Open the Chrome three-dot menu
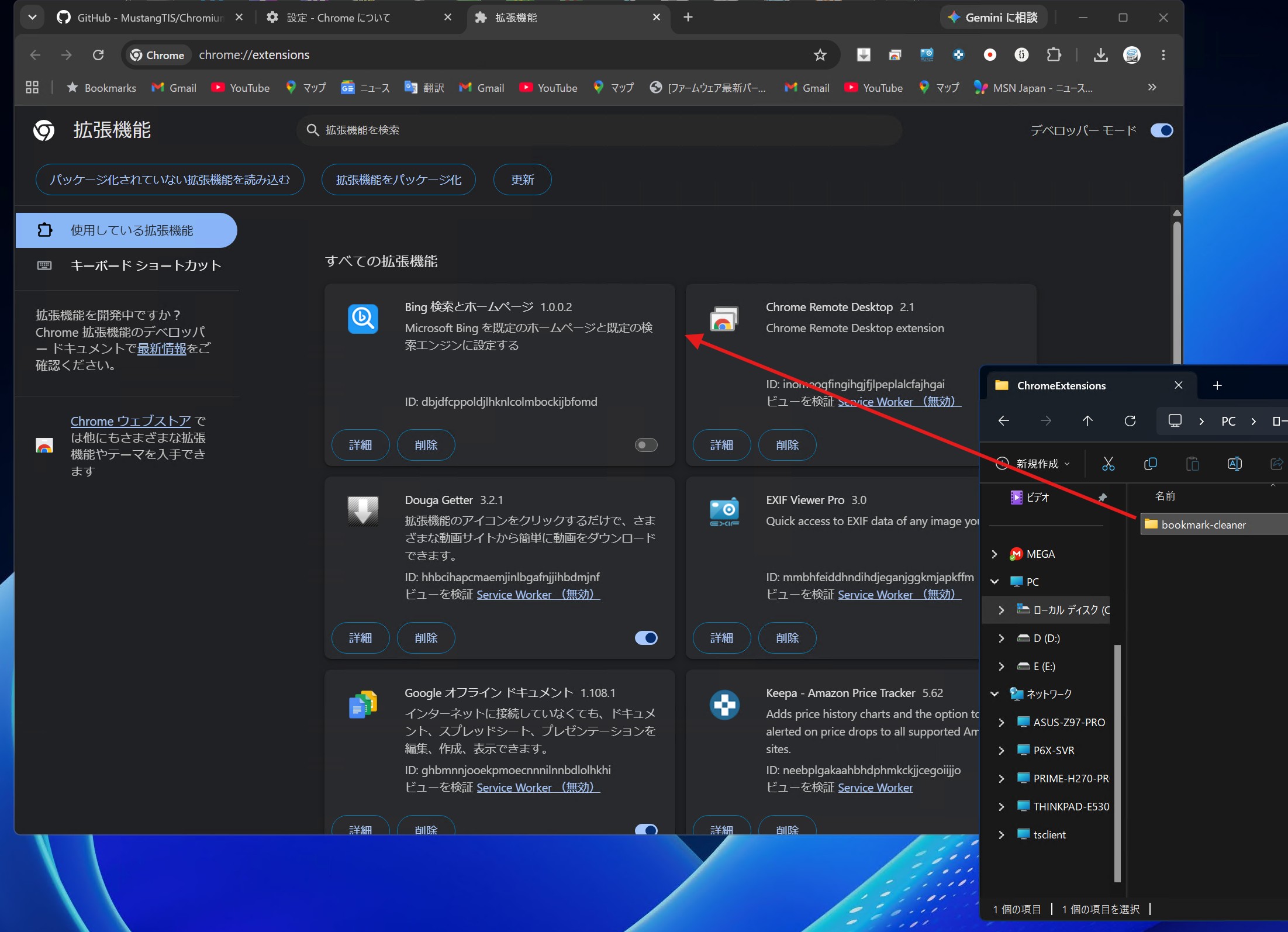Image resolution: width=1288 pixels, height=932 pixels. tap(1163, 55)
